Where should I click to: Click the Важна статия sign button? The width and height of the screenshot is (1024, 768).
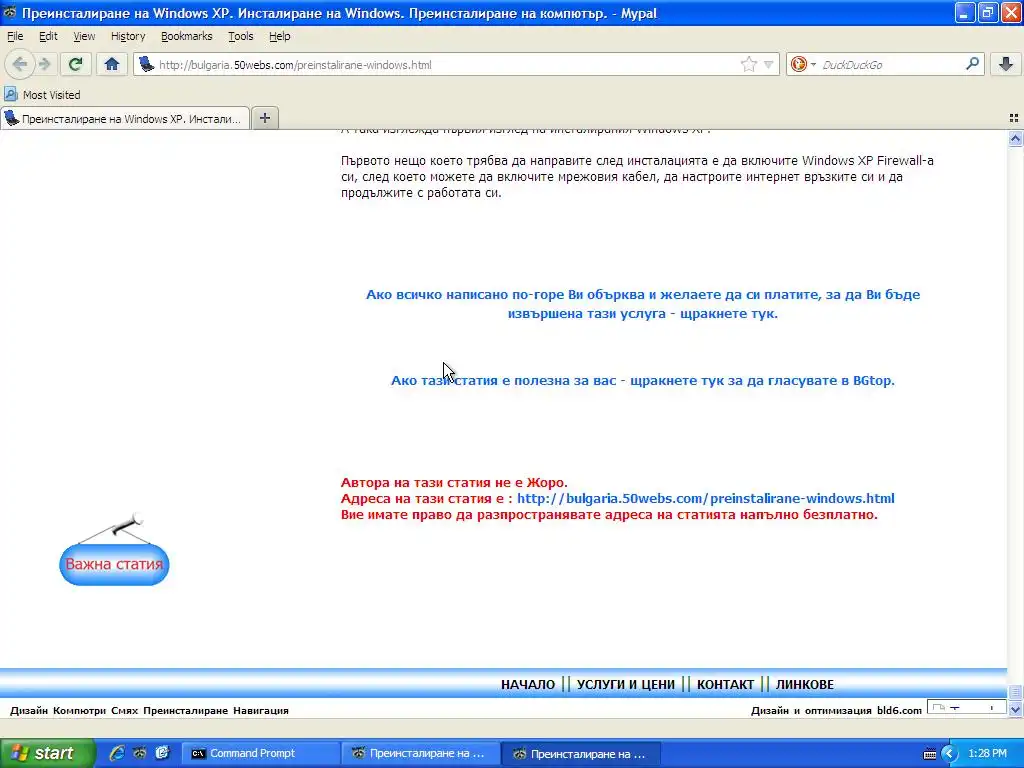(x=114, y=564)
